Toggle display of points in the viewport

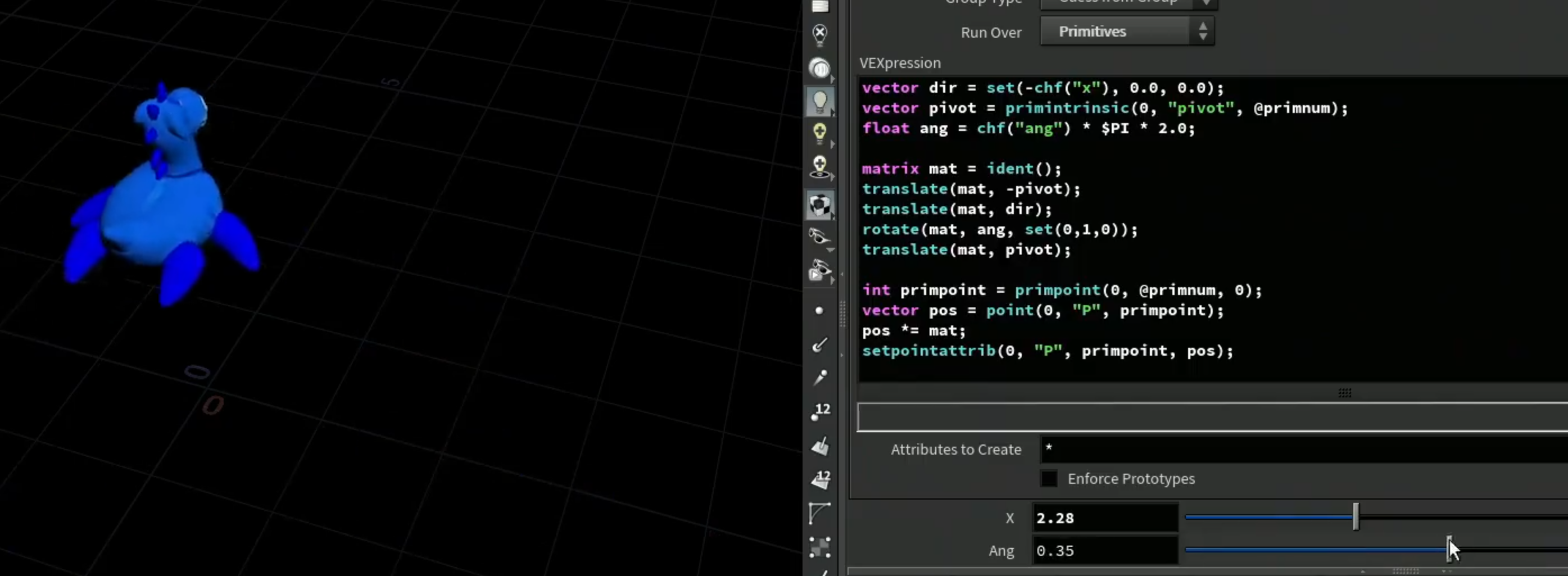click(x=819, y=311)
